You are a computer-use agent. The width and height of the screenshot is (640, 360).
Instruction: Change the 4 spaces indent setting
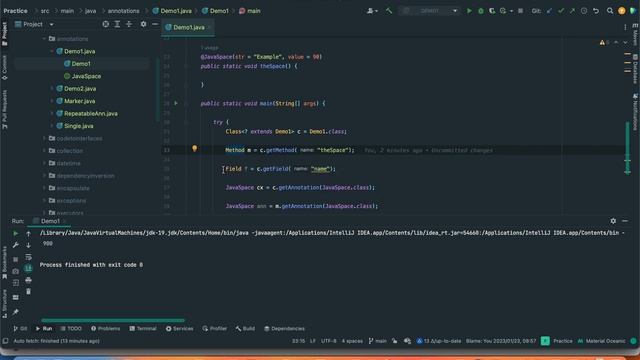352,341
